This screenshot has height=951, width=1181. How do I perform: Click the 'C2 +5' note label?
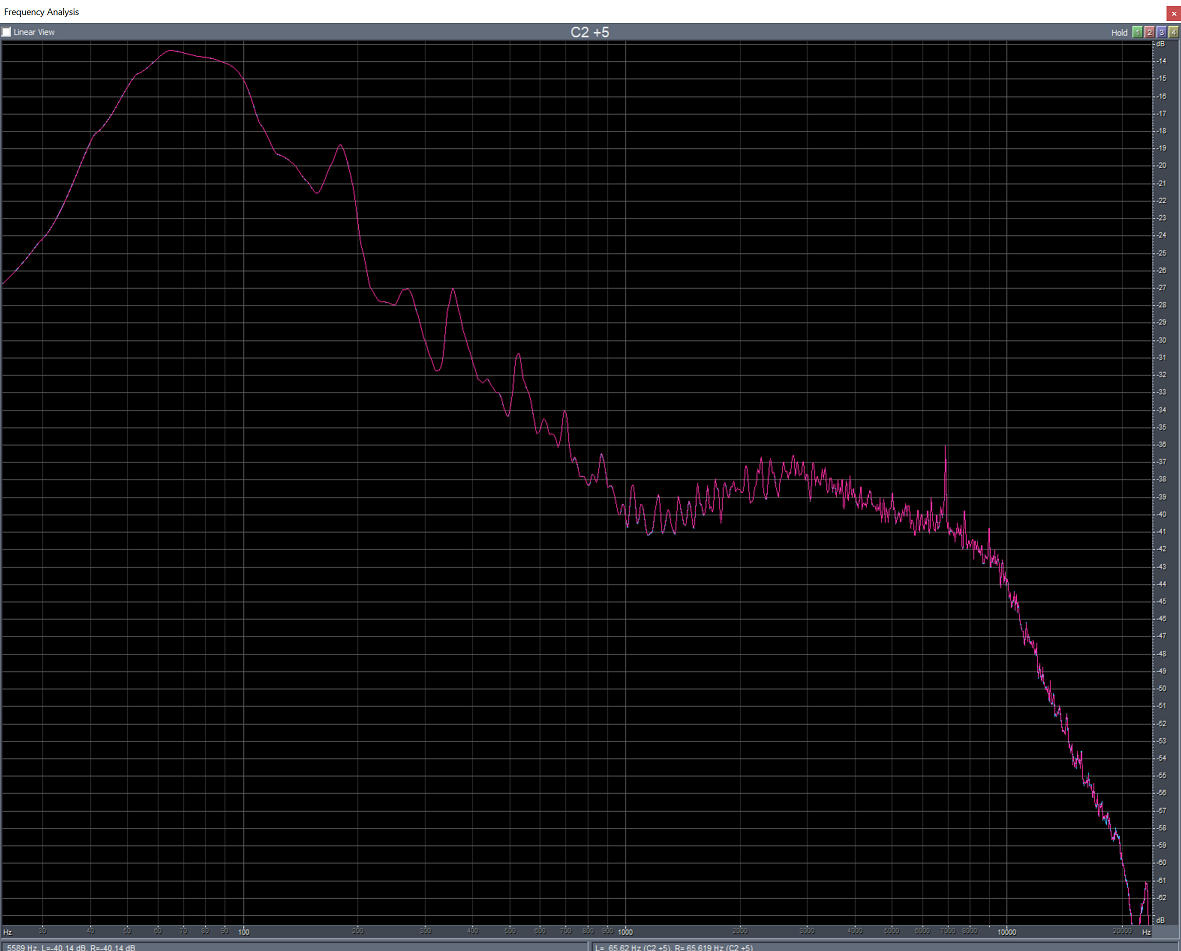point(590,32)
